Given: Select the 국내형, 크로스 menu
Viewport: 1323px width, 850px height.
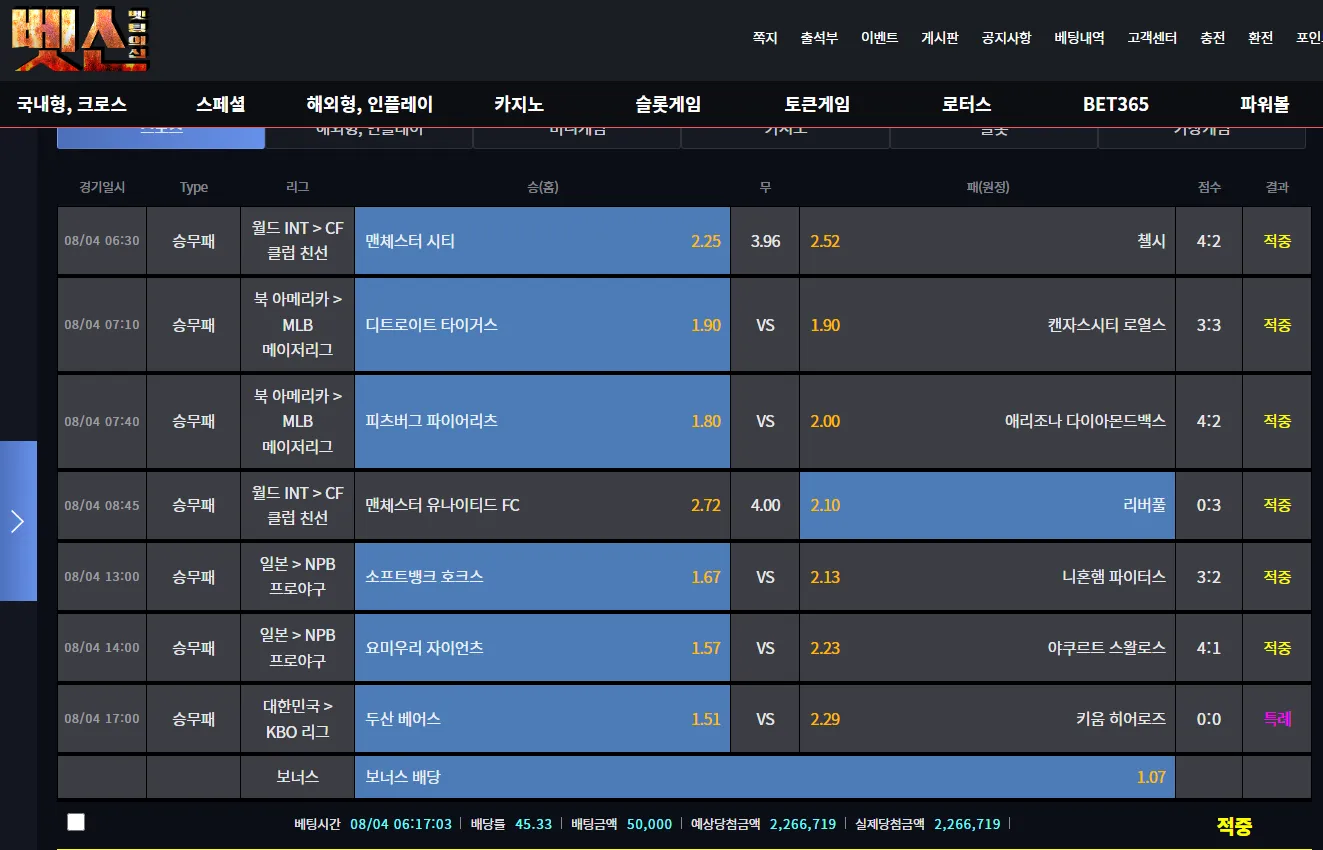Looking at the screenshot, I should pos(72,104).
